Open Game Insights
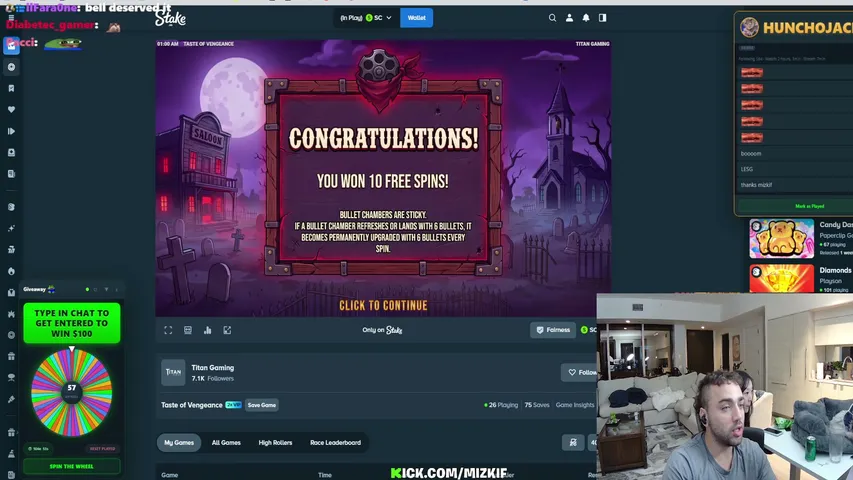This screenshot has height=480, width=853. pyautogui.click(x=574, y=405)
